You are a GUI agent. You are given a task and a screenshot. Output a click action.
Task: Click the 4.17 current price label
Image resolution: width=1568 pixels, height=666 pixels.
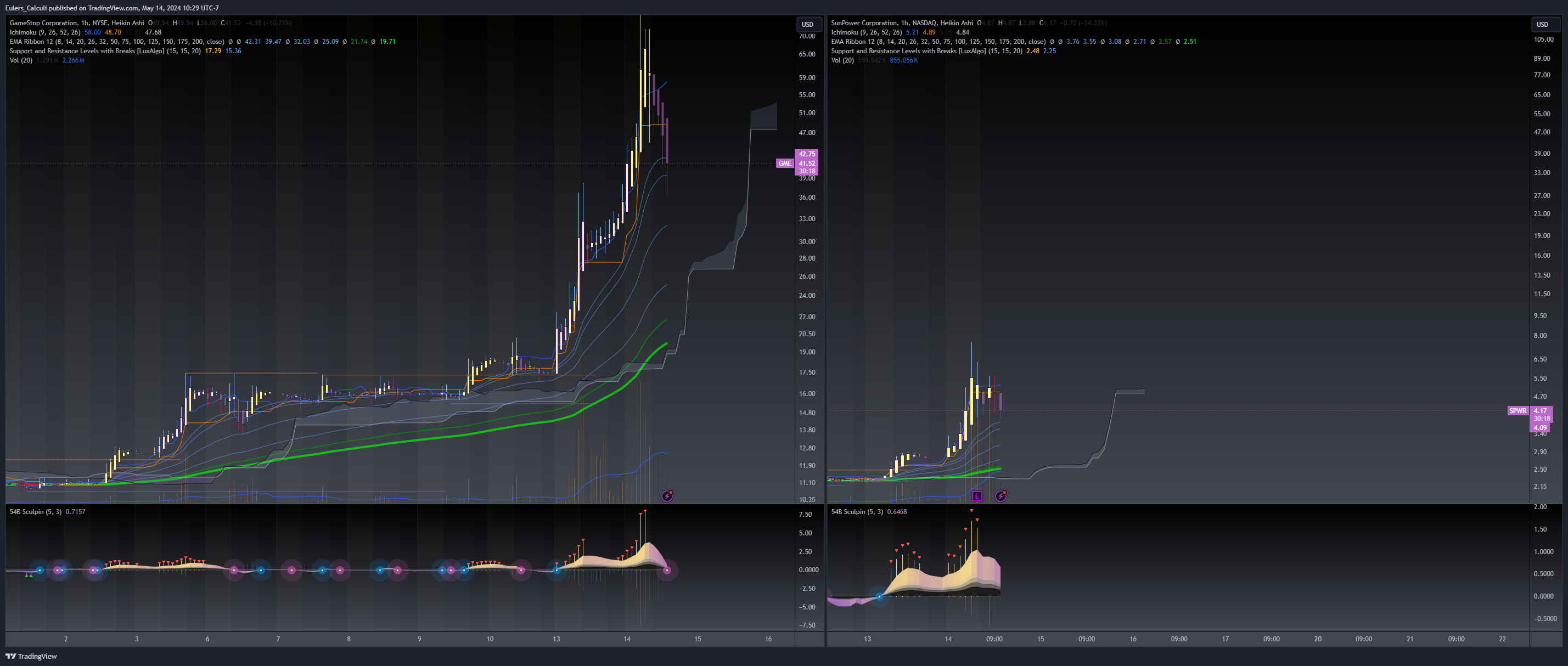[x=1540, y=410]
